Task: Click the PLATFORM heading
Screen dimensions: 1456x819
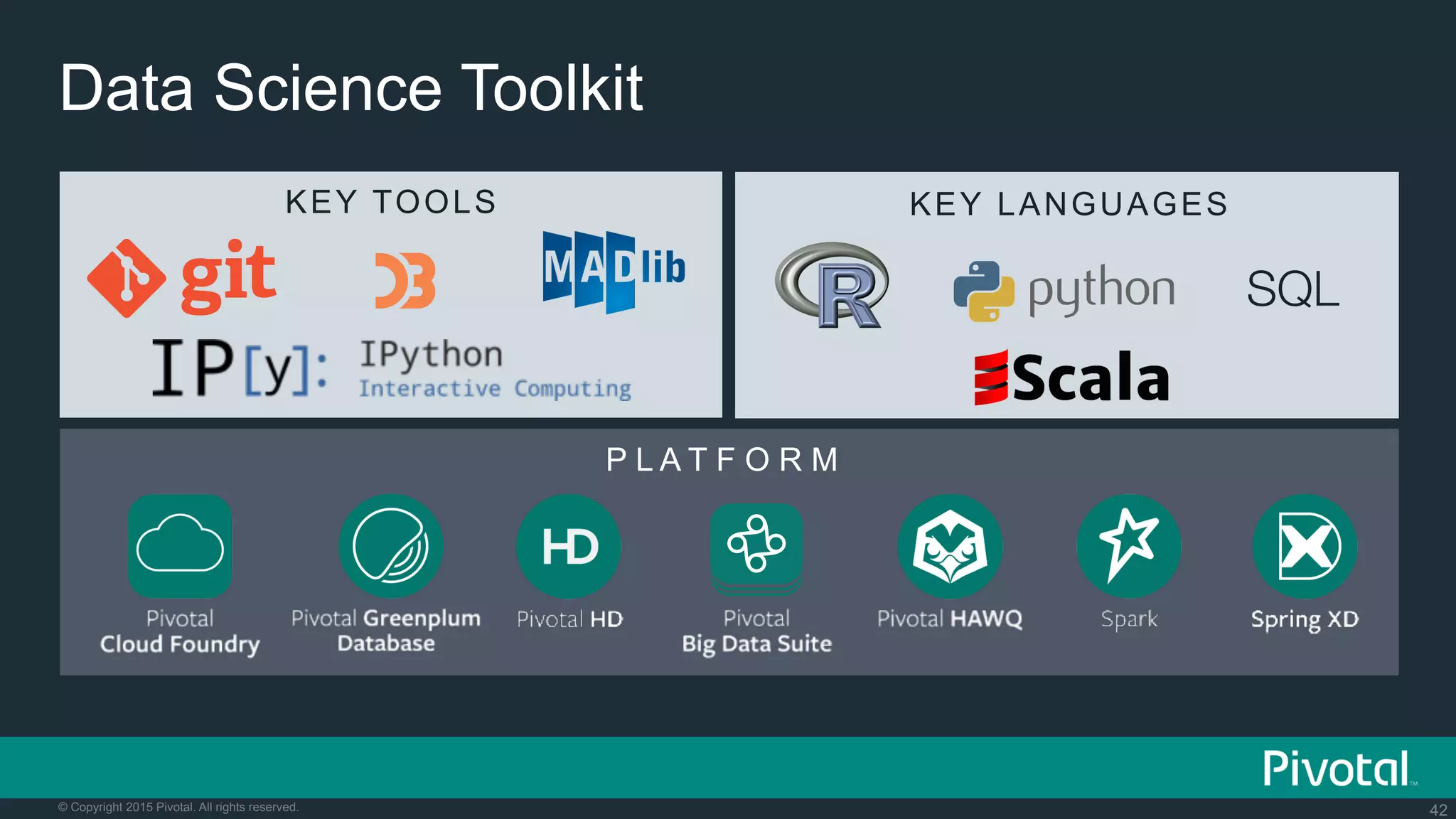Action: point(723,459)
